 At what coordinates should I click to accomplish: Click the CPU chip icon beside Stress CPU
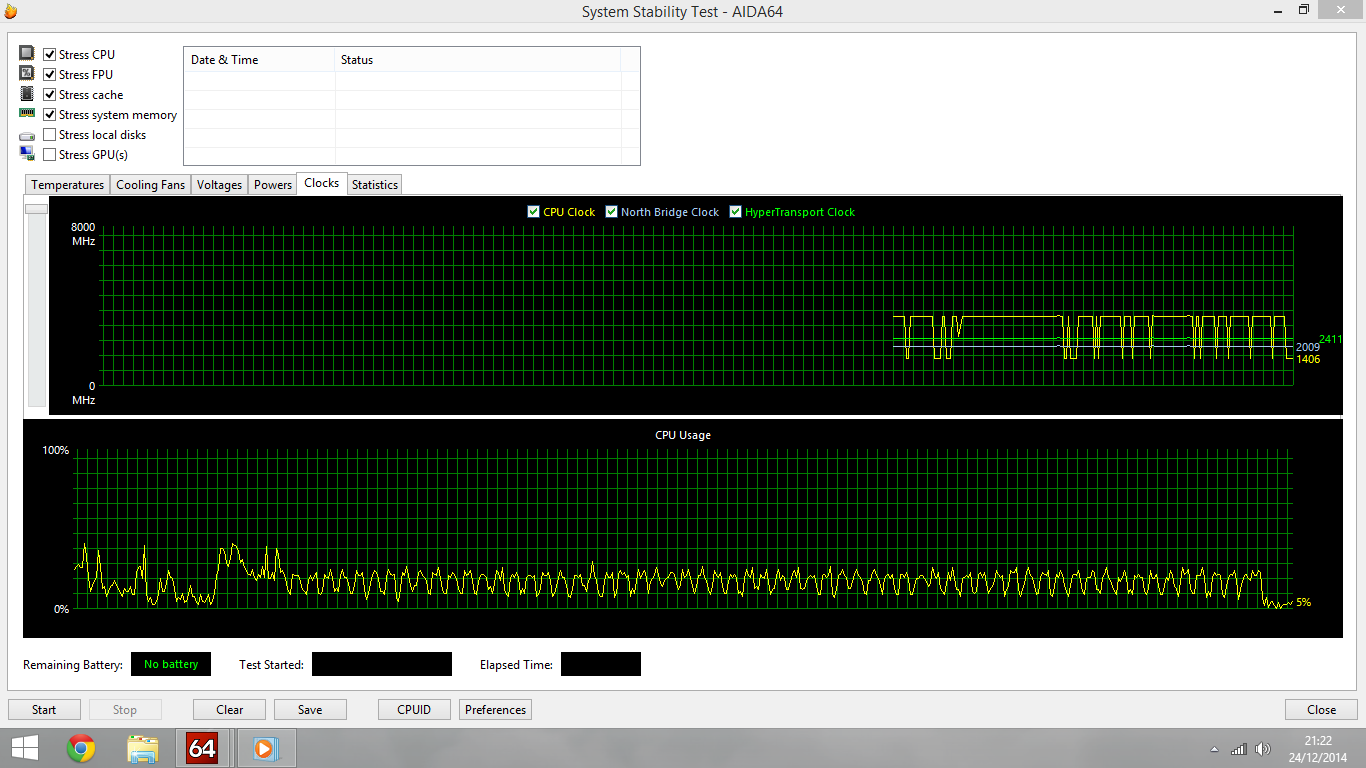pos(27,54)
